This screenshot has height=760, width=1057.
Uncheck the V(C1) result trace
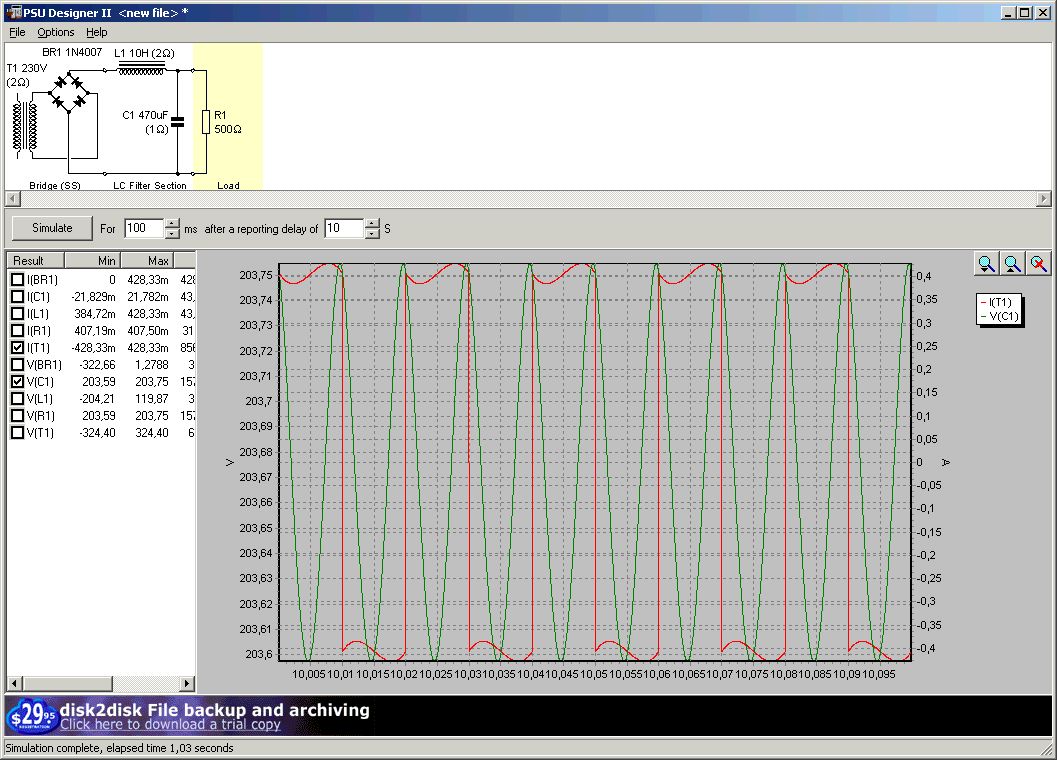[17, 382]
